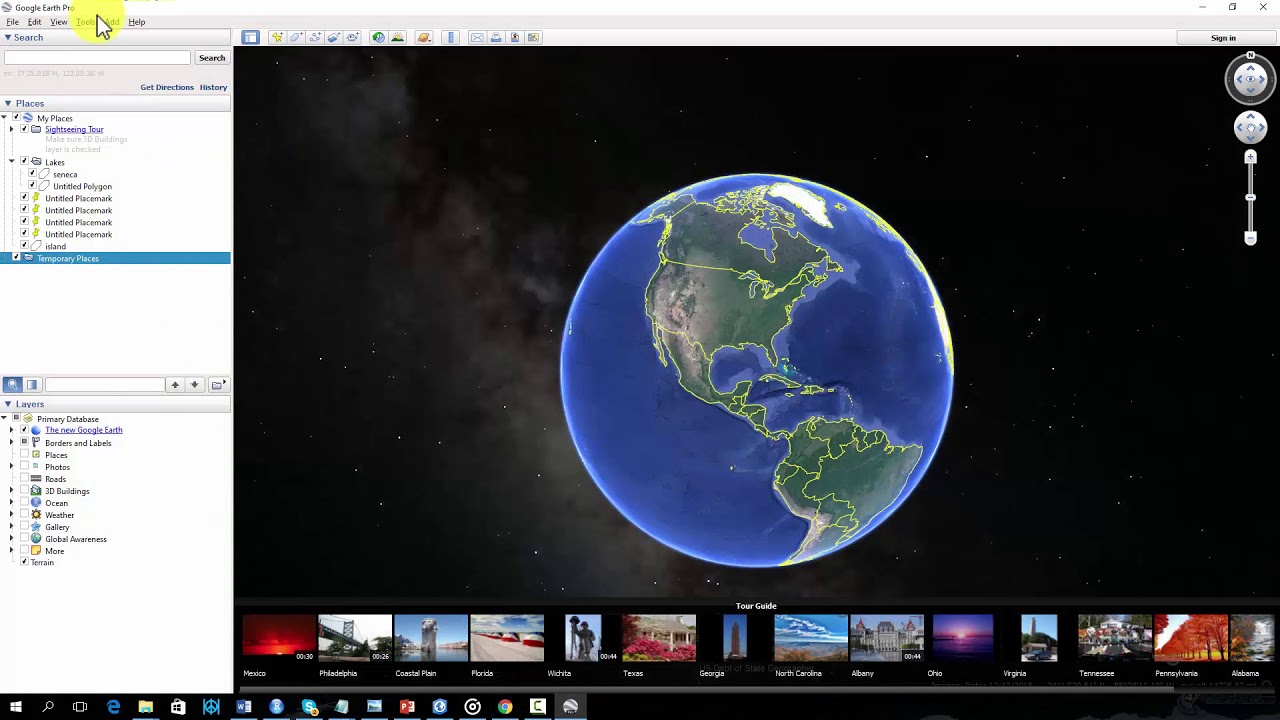Uncheck the seneca polygon checkbox

(32, 174)
